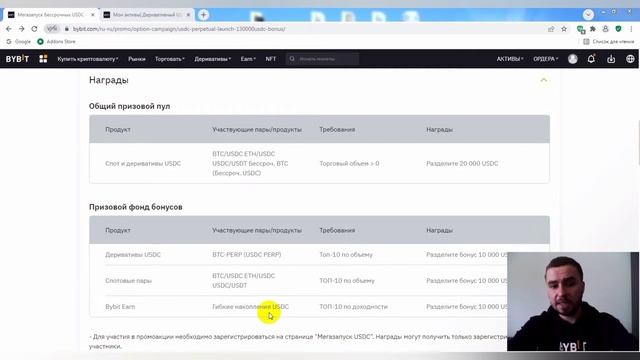Click the app download icon in Bybit navbar
640x360 pixels.
[x=611, y=59]
